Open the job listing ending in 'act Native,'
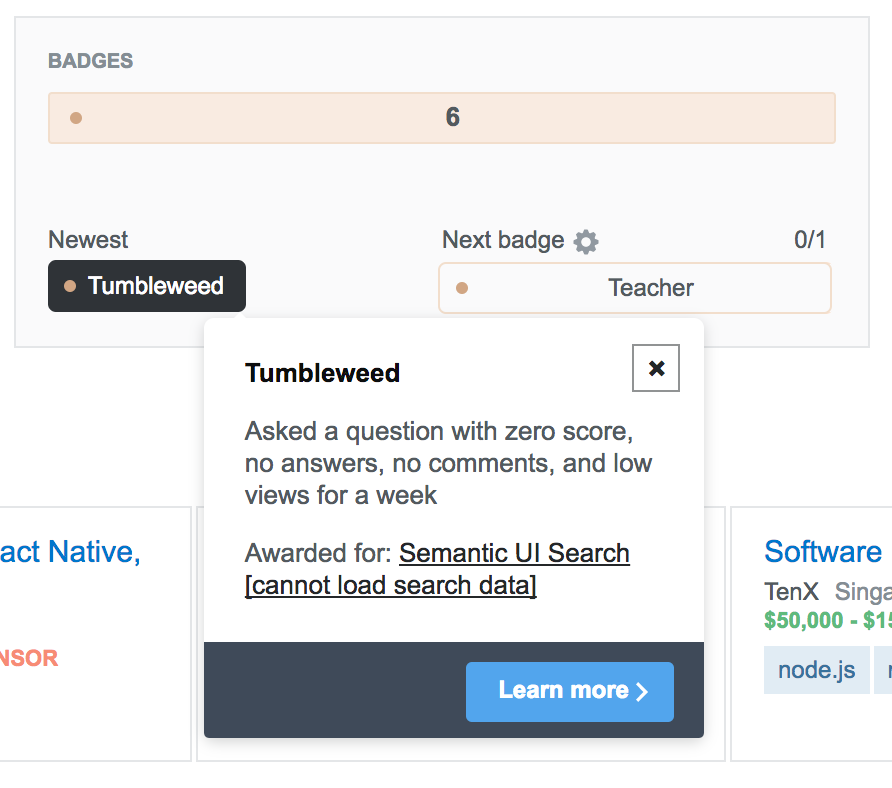This screenshot has width=892, height=788. 70,552
